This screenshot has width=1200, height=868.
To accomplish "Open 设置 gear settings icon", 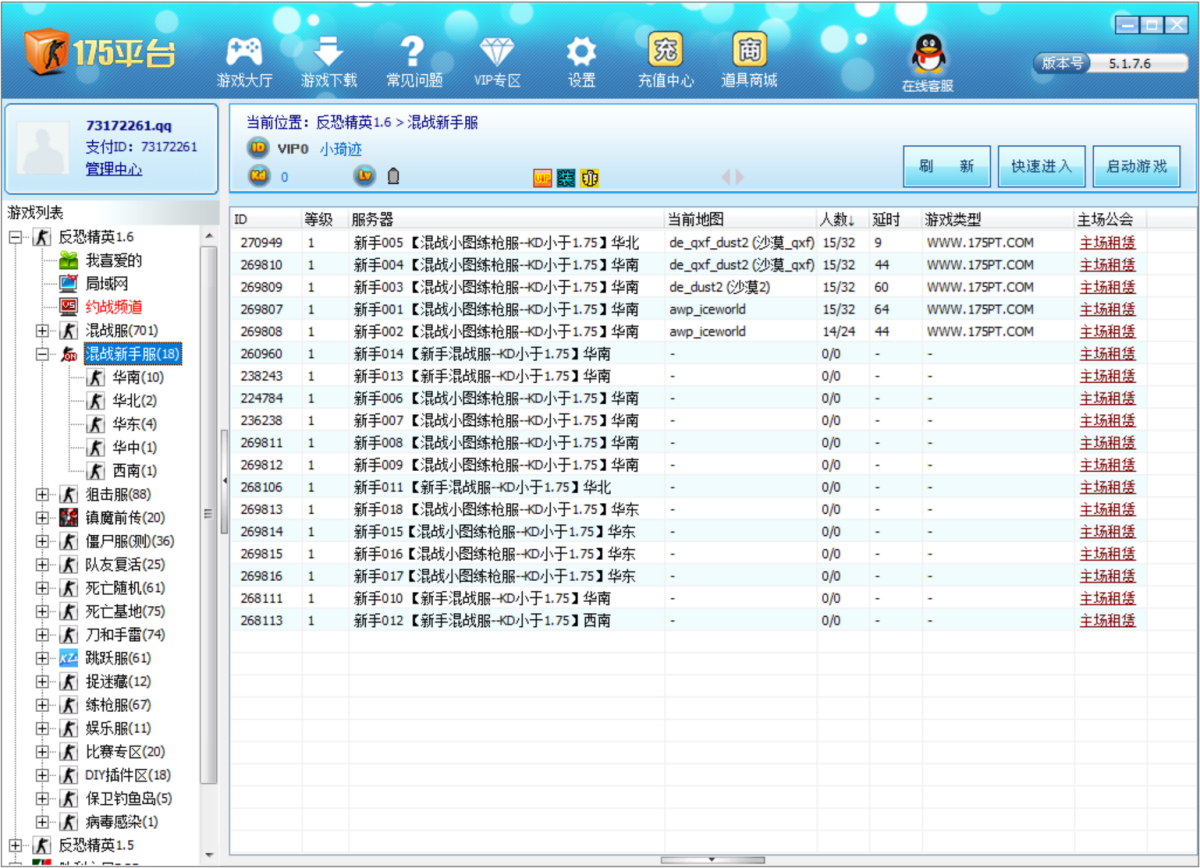I will pos(581,52).
